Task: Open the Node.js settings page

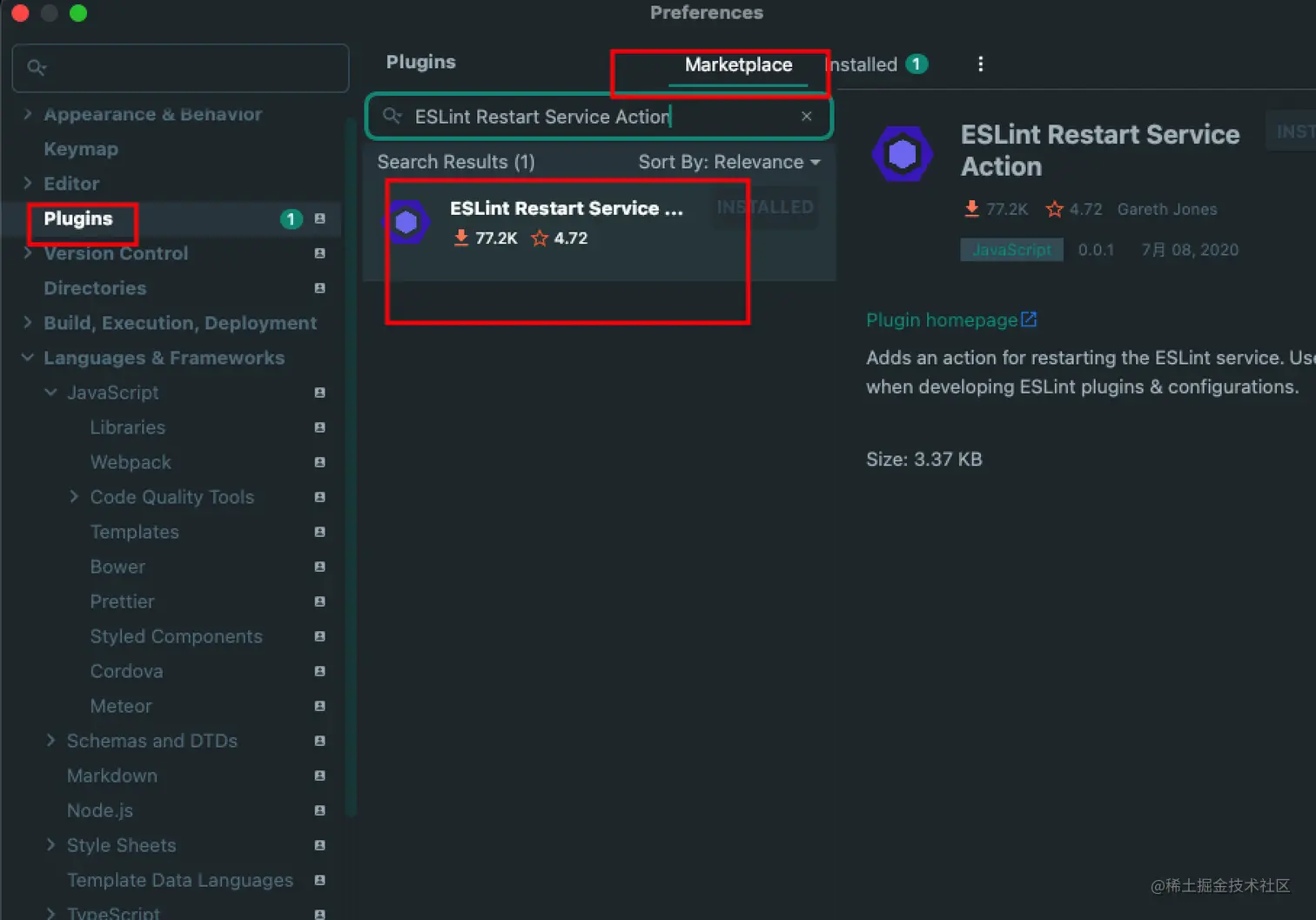Action: pos(100,810)
